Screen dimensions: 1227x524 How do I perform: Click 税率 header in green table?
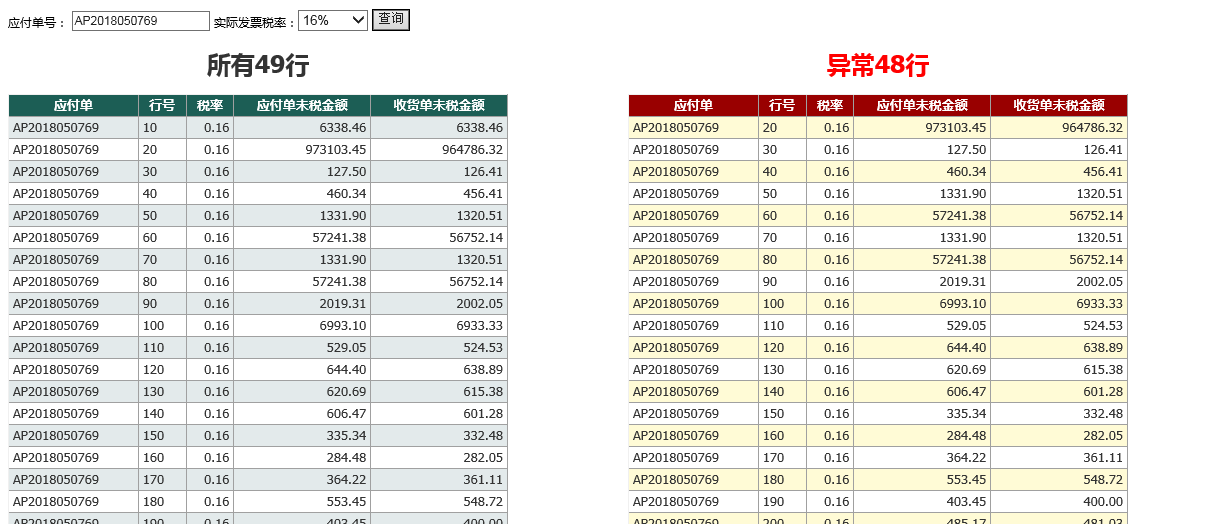(x=209, y=105)
